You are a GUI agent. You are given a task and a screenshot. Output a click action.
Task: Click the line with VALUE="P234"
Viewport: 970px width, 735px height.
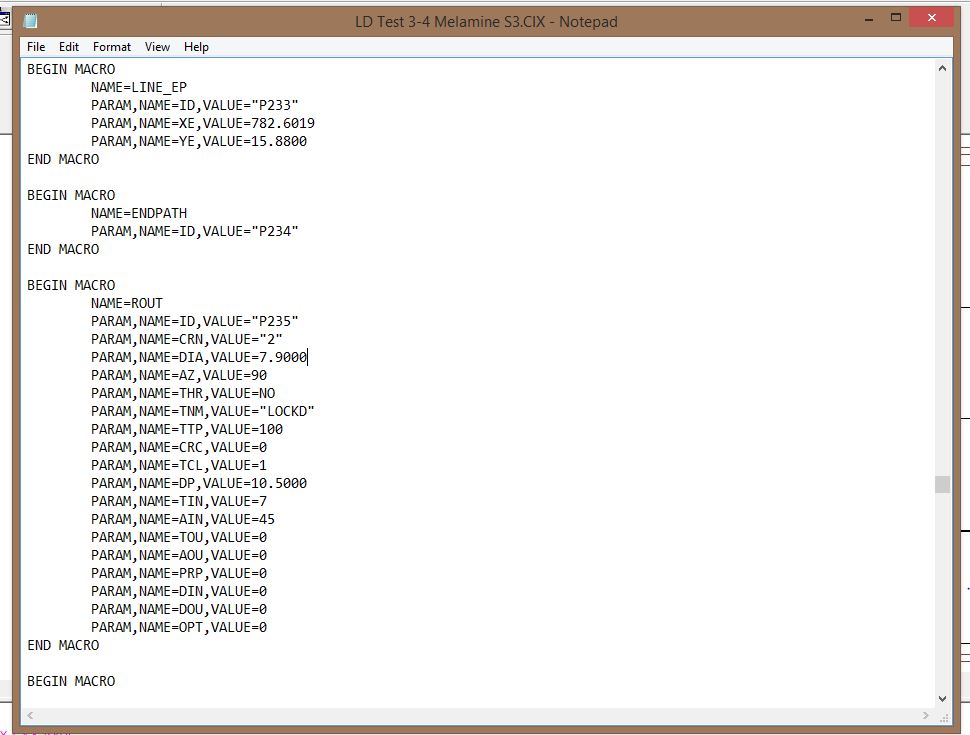pyautogui.click(x=194, y=231)
